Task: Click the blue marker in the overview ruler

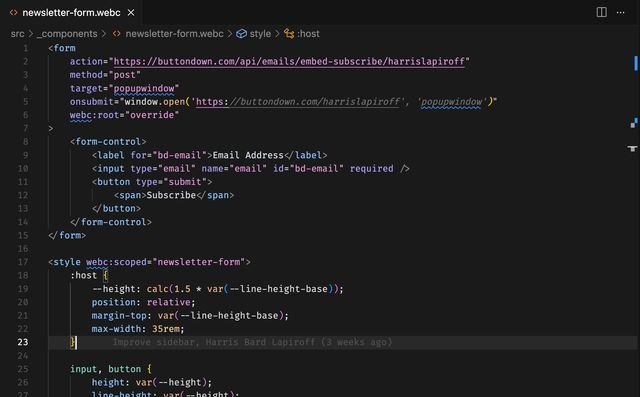Action: tap(636, 63)
